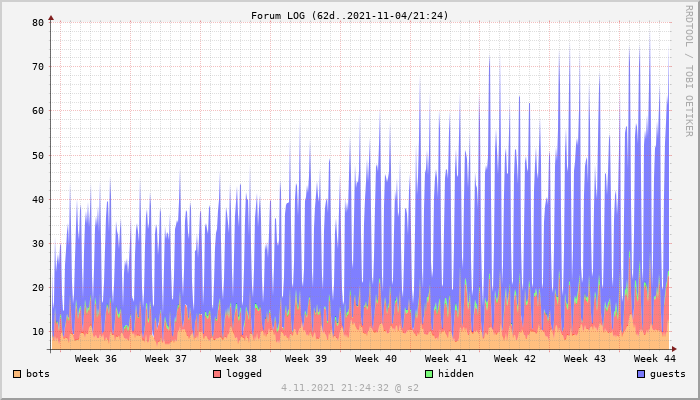Select the "guests" legend label
The height and width of the screenshot is (400, 700).
coord(668,374)
